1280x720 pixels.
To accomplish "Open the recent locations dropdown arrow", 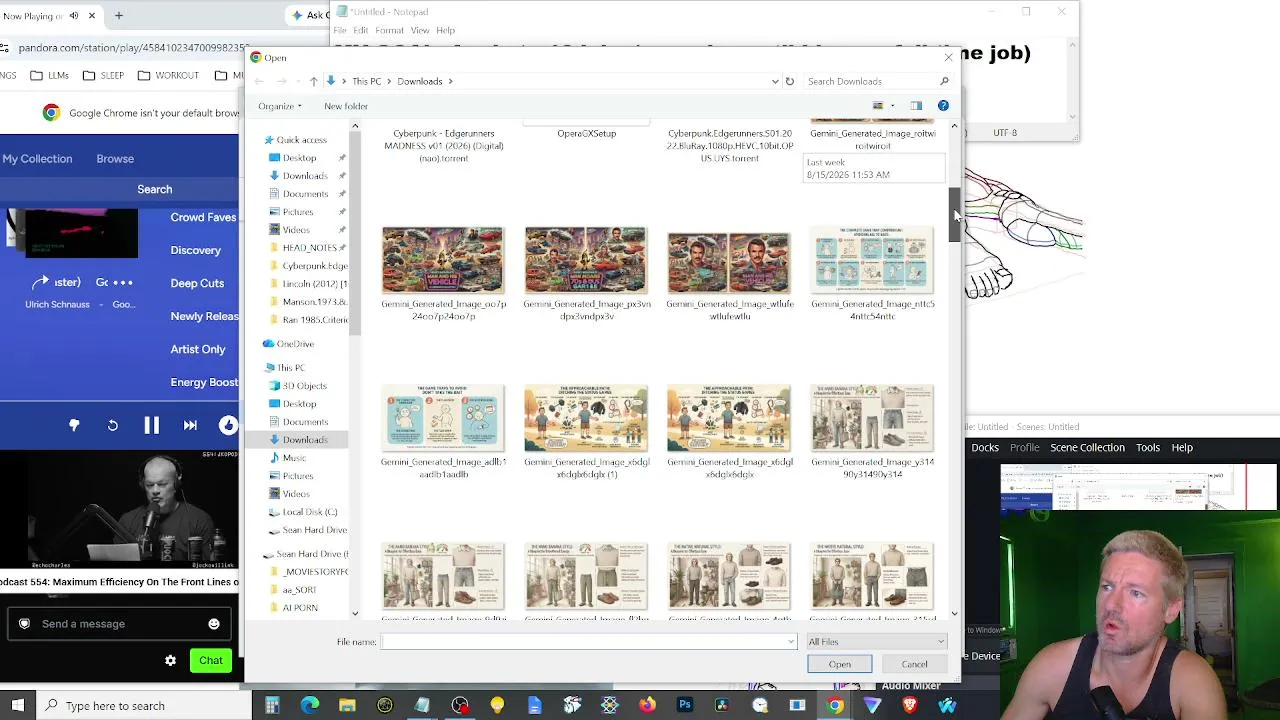I will pos(298,81).
